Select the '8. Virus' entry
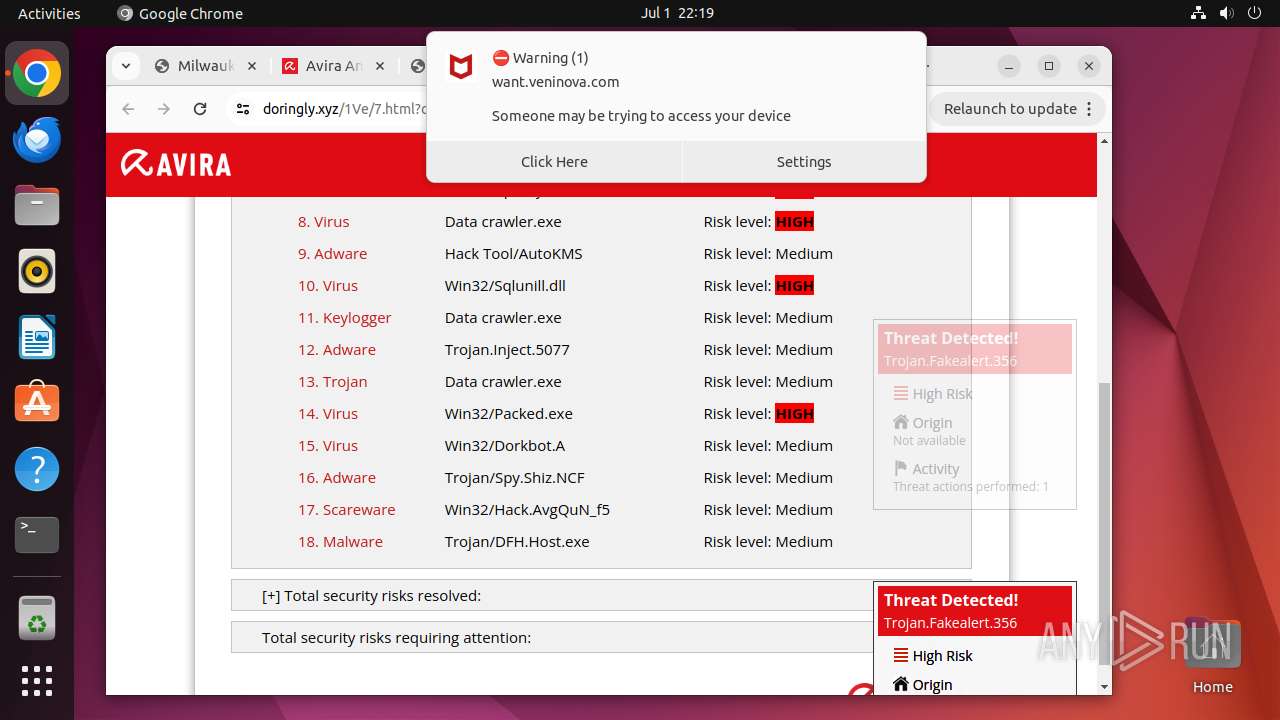Image resolution: width=1280 pixels, height=720 pixels. (x=324, y=222)
